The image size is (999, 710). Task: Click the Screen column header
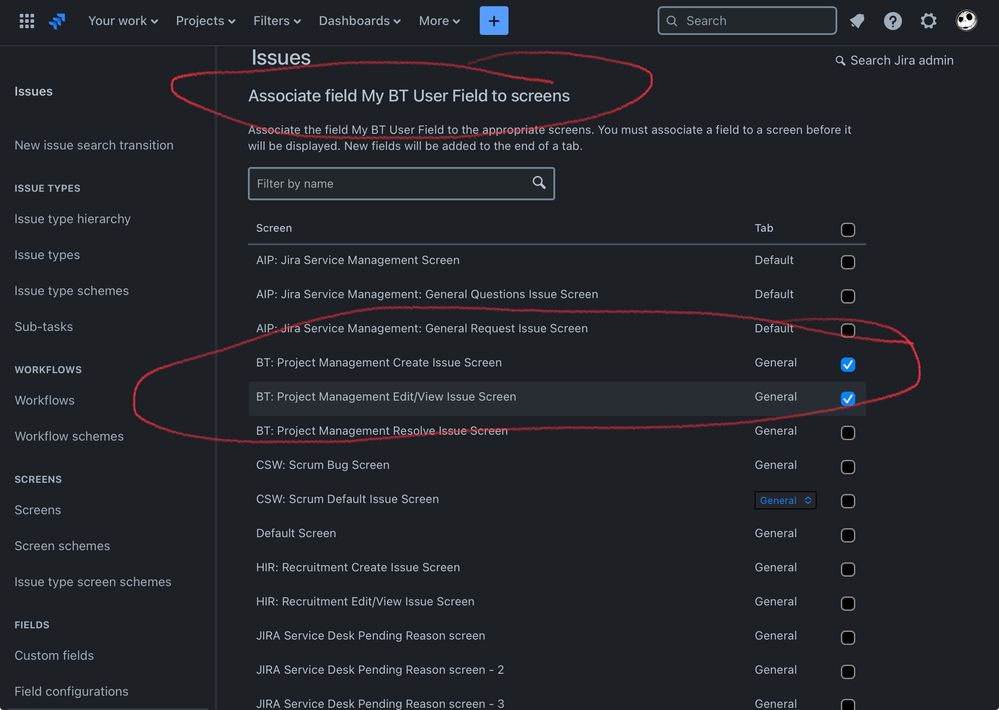[x=274, y=228]
